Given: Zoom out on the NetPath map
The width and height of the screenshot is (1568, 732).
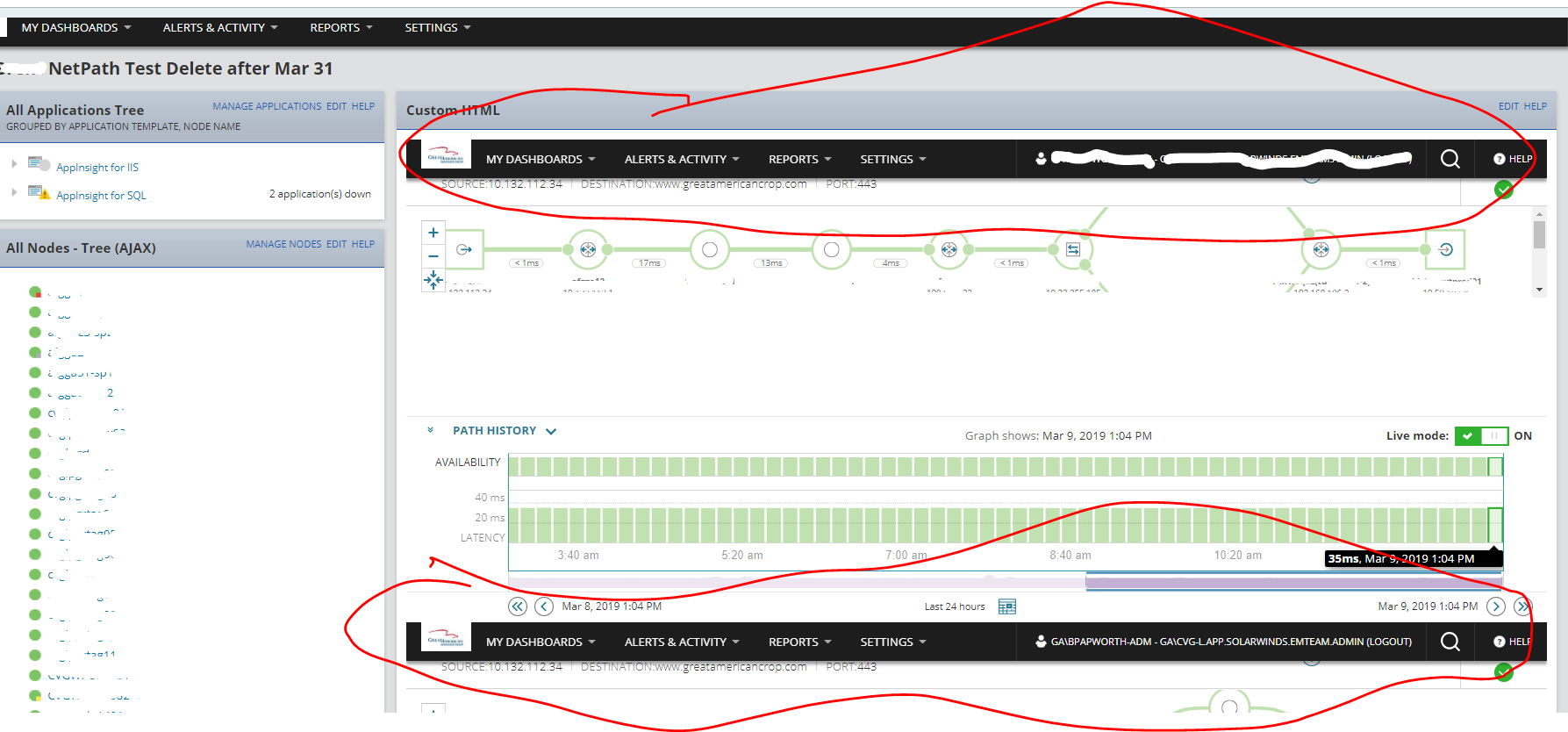Looking at the screenshot, I should click(433, 256).
